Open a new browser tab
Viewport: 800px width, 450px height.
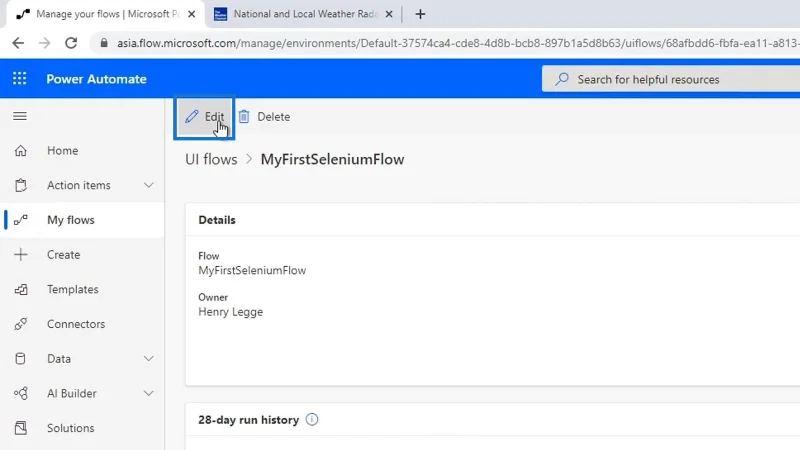coord(420,14)
